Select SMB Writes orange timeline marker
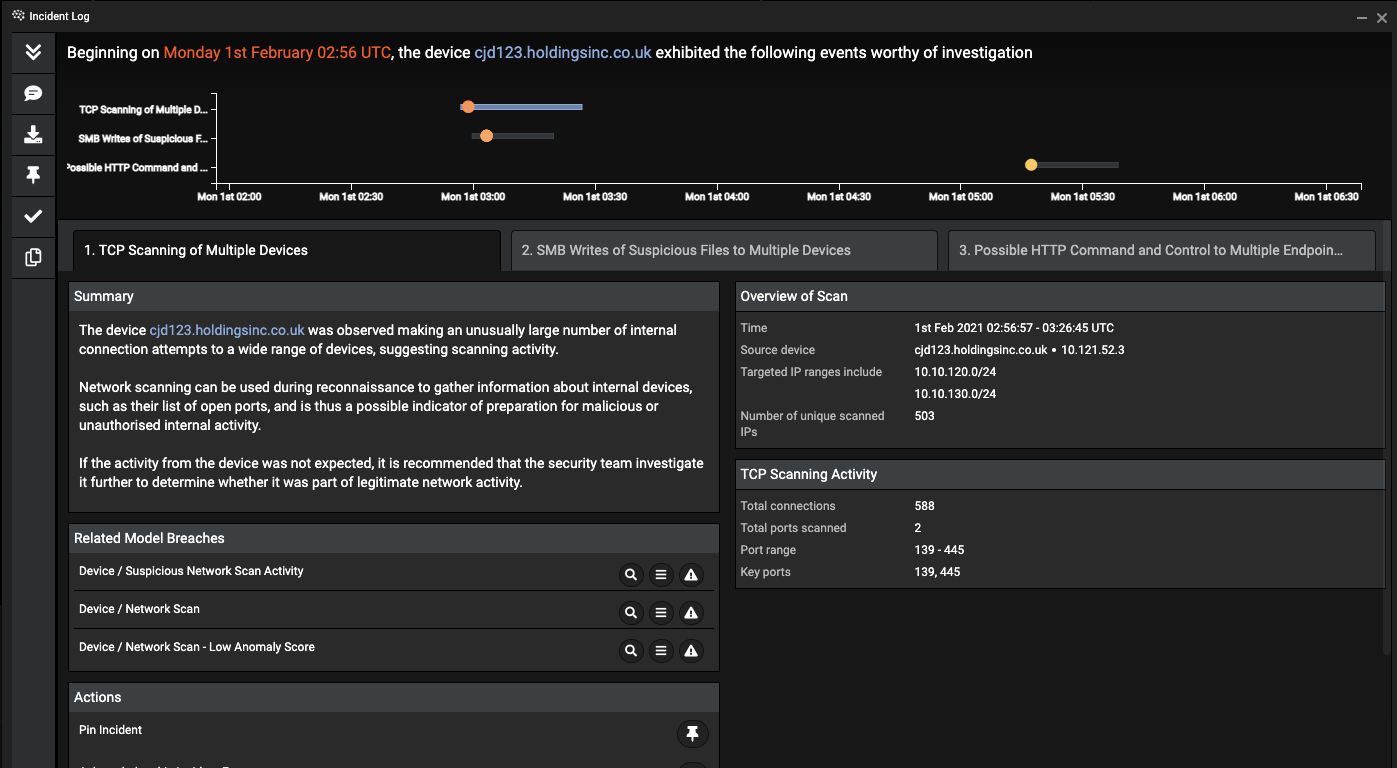Viewport: 1397px width, 768px height. [x=486, y=135]
